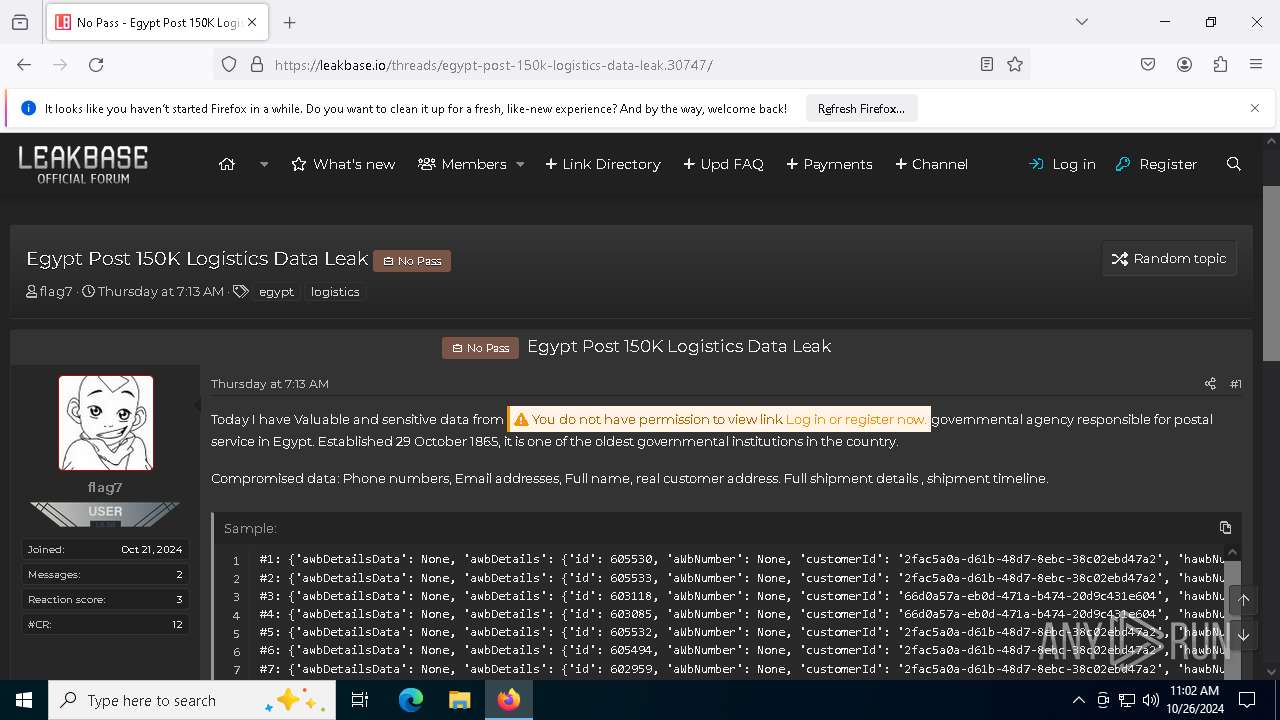The height and width of the screenshot is (720, 1280).
Task: Select Firefox on the taskbar
Action: (509, 700)
